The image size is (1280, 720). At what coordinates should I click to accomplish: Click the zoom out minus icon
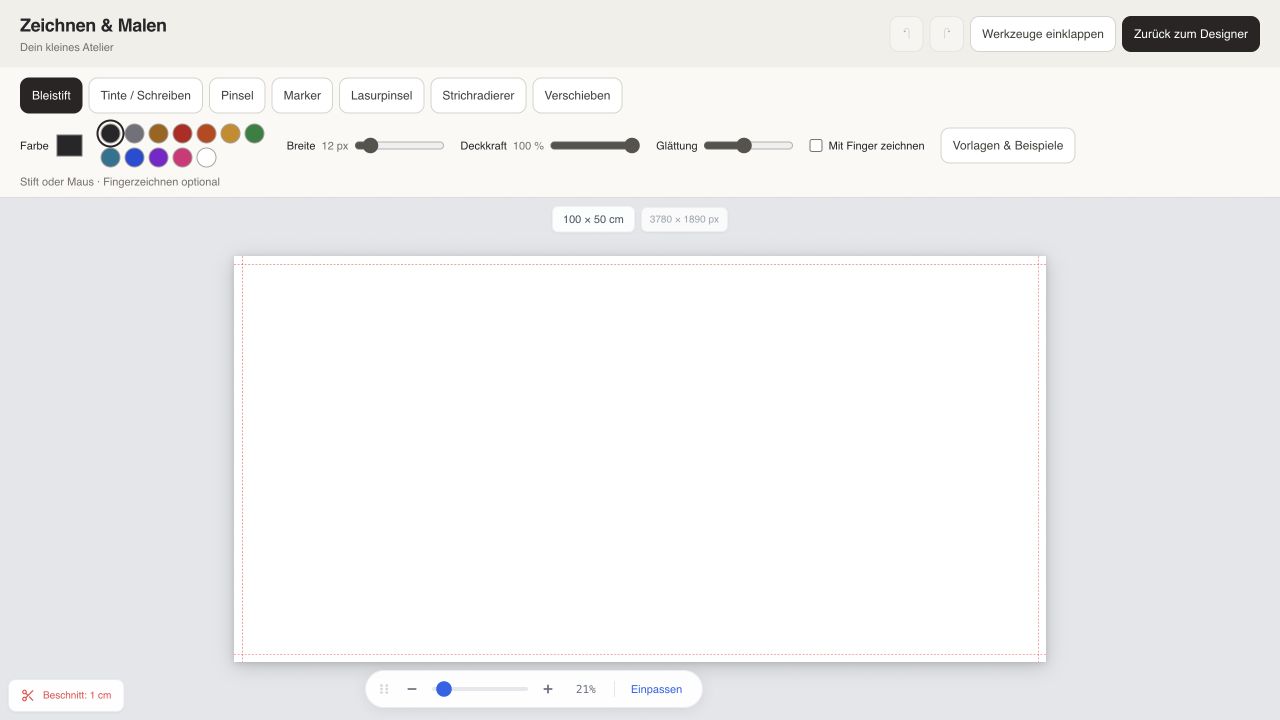pos(411,689)
